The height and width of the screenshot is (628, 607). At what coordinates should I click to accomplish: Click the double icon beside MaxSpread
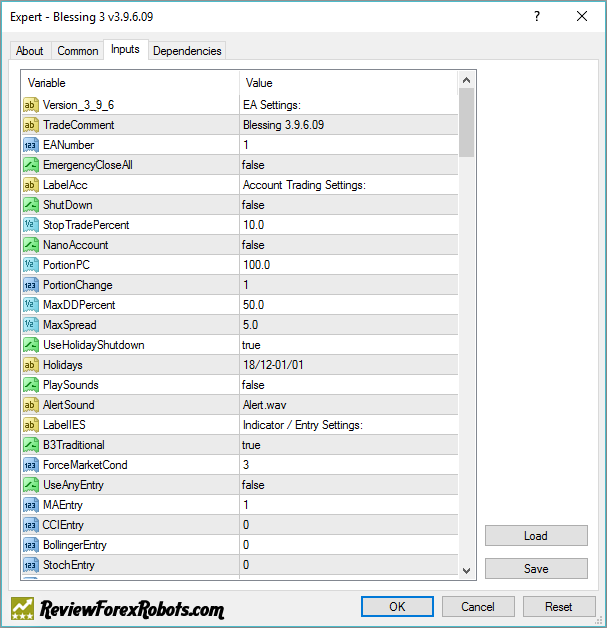point(31,325)
